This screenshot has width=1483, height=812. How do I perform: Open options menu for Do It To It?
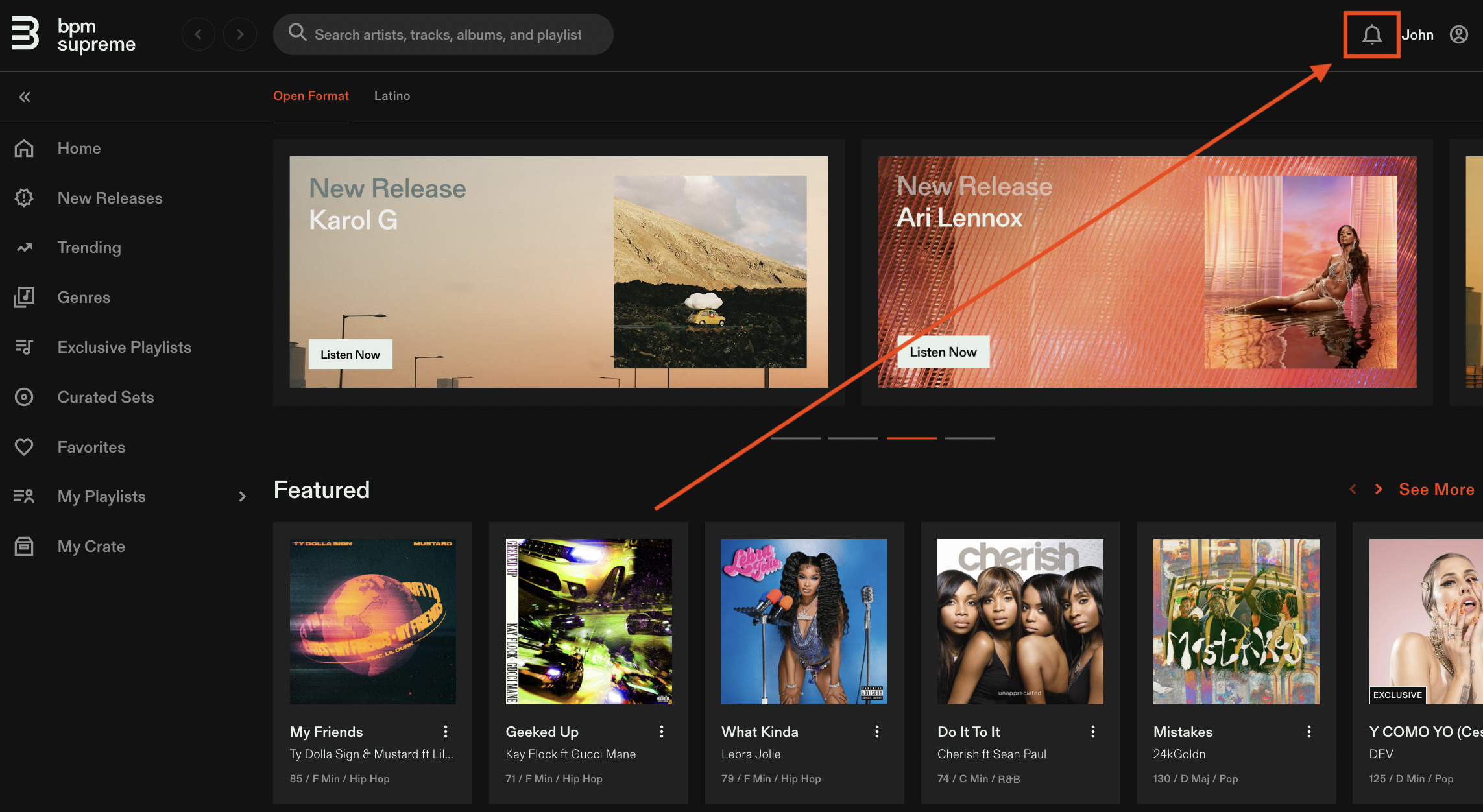pos(1093,732)
